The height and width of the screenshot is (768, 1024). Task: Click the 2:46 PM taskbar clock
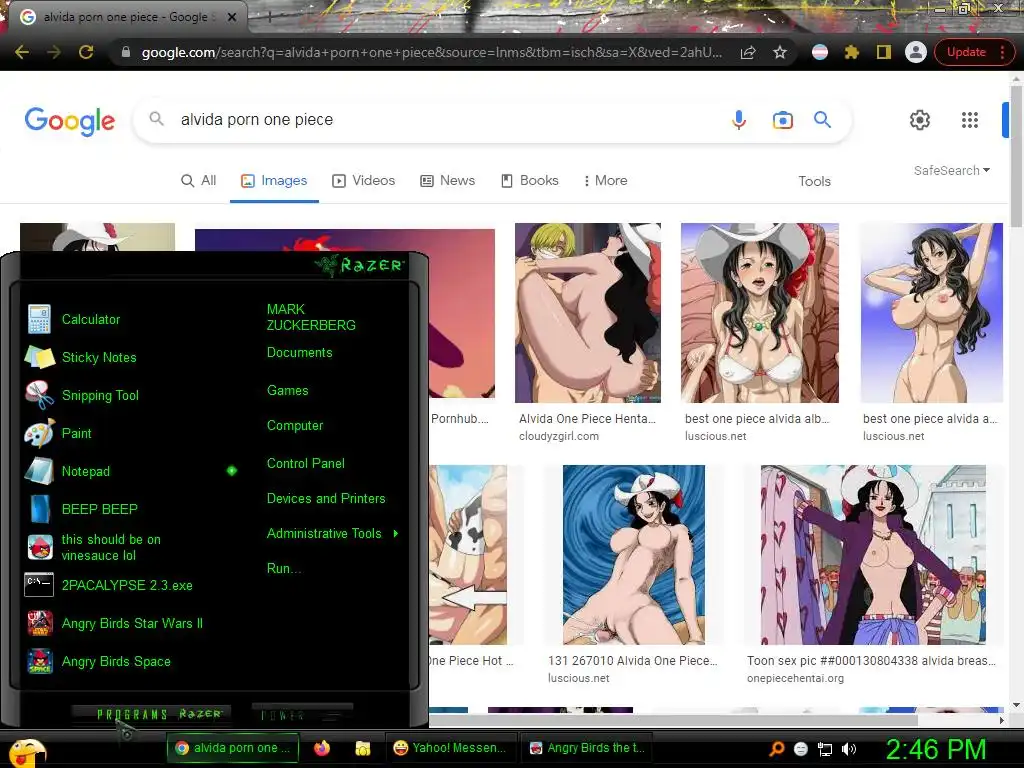pos(936,750)
